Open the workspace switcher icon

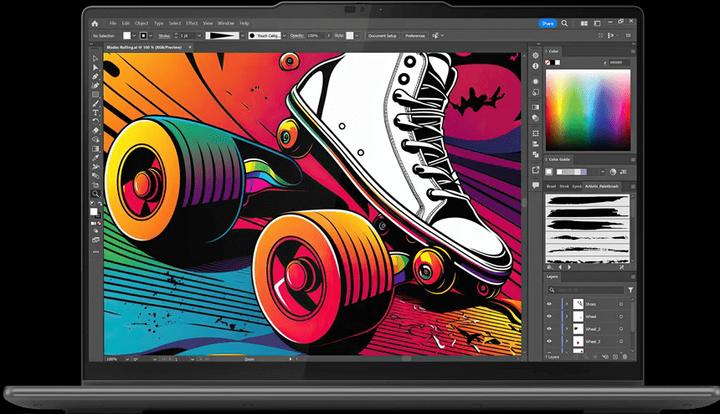coord(597,23)
